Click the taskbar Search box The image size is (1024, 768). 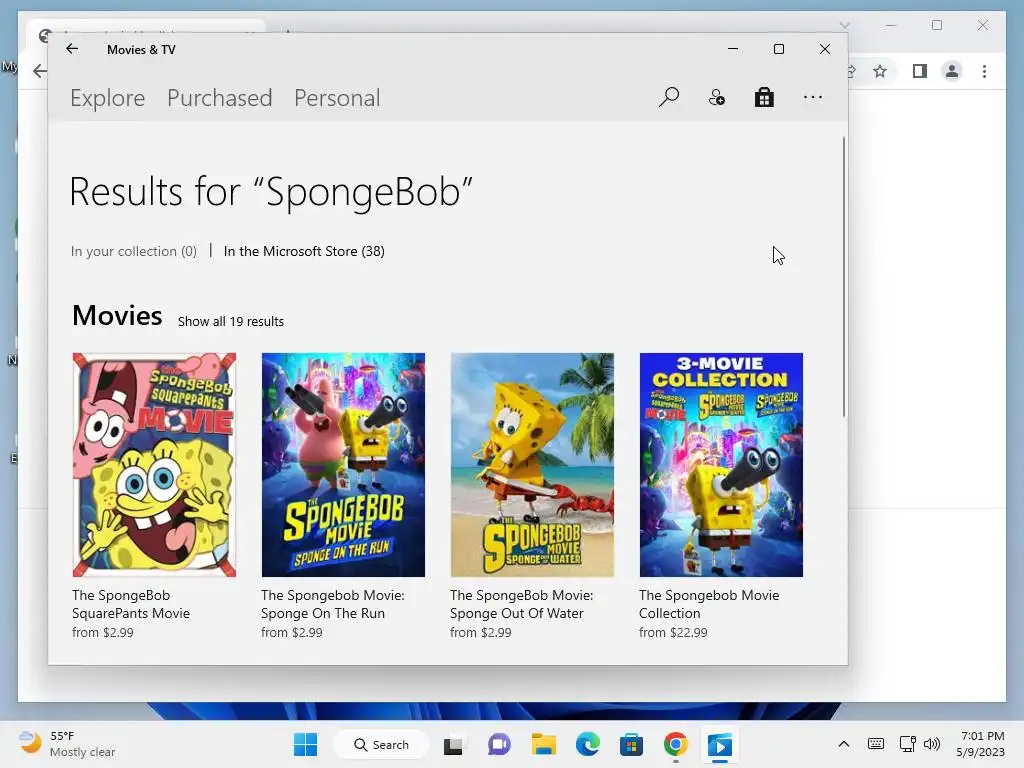[381, 744]
